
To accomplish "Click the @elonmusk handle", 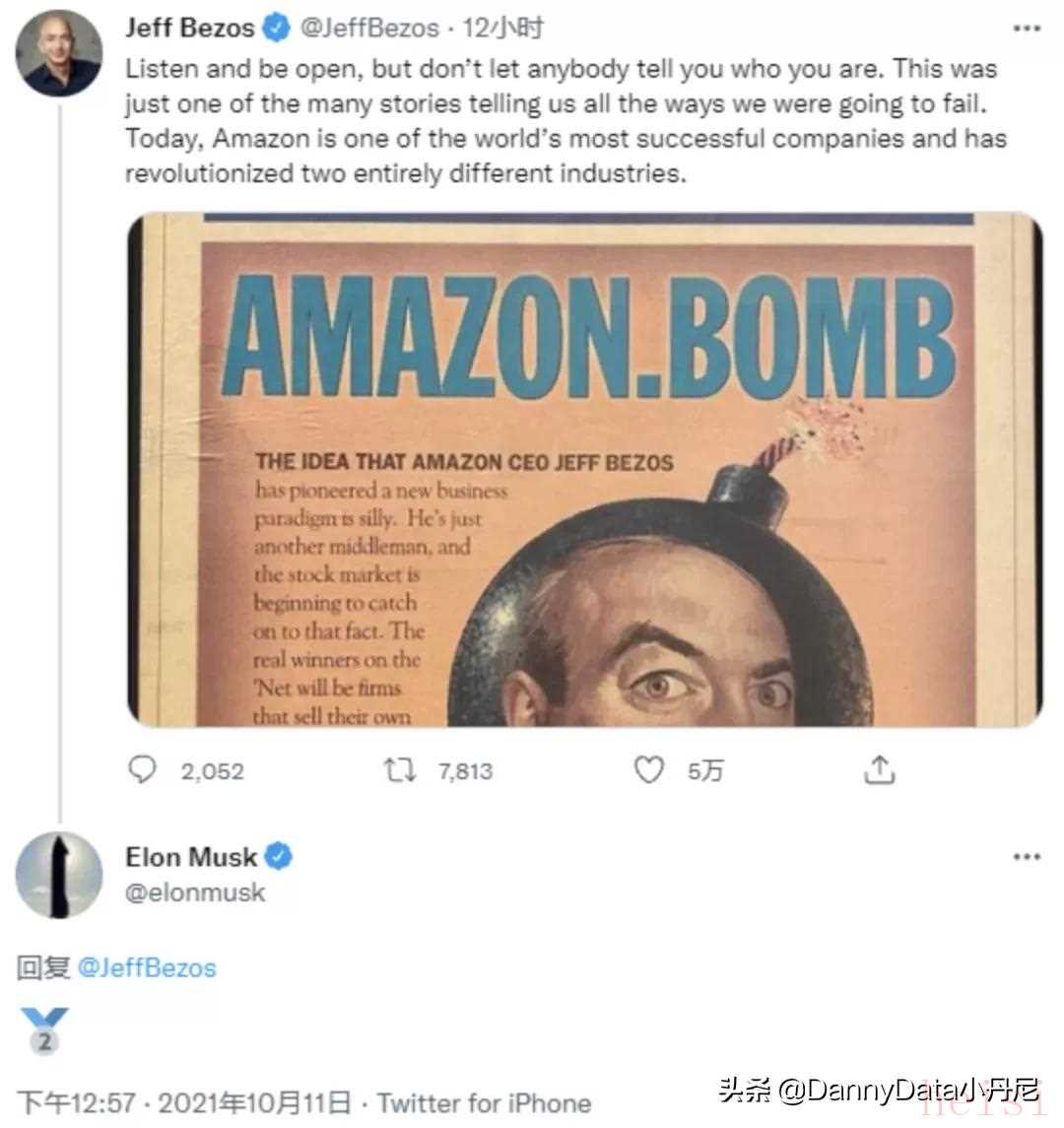I will click(x=195, y=893).
